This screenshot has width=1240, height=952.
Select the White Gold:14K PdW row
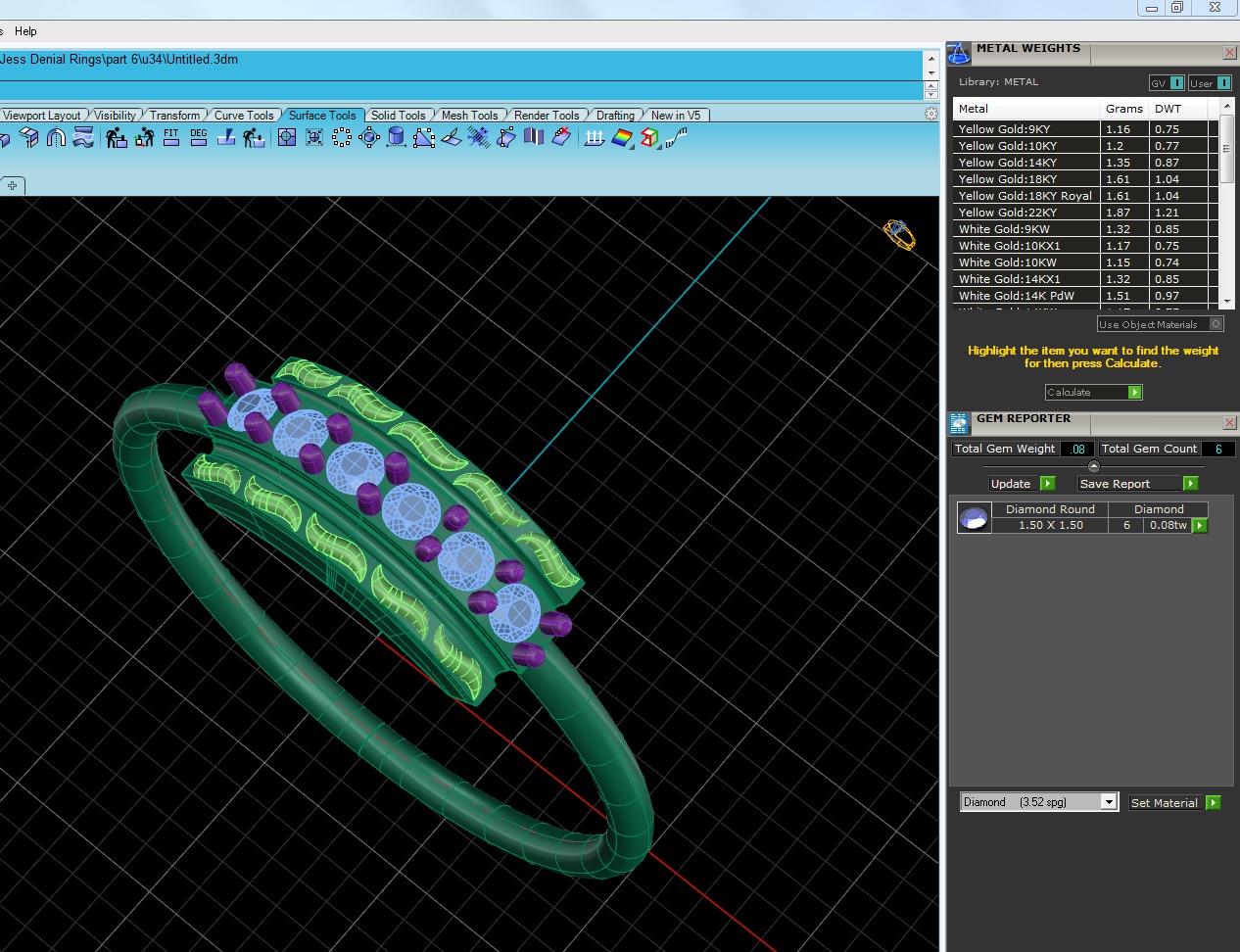(x=1086, y=296)
